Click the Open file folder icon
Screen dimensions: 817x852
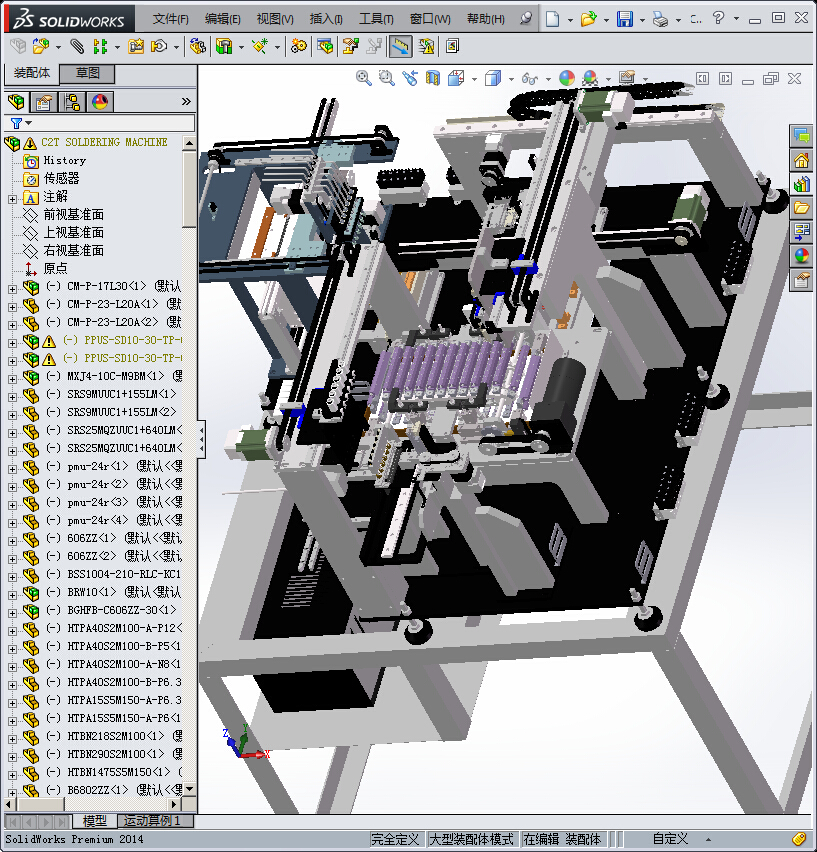pyautogui.click(x=588, y=19)
